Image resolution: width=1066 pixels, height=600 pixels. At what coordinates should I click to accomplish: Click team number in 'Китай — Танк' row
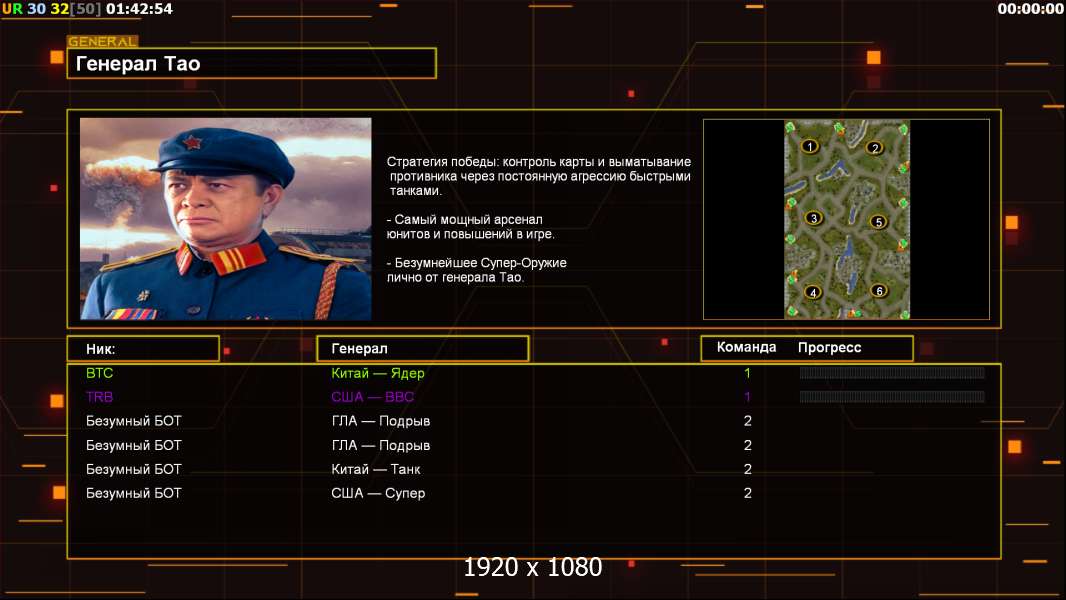click(748, 470)
